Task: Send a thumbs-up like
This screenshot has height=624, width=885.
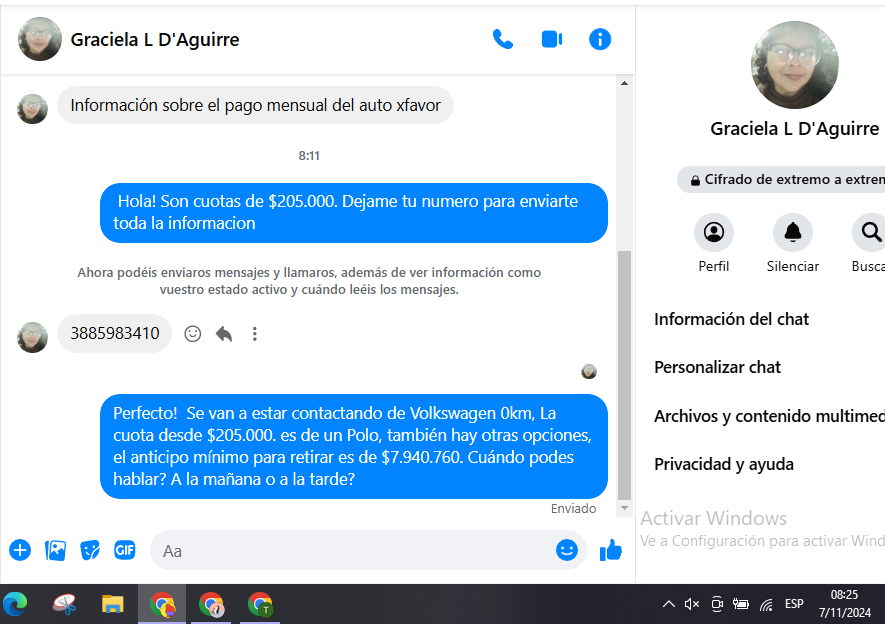Action: click(610, 550)
